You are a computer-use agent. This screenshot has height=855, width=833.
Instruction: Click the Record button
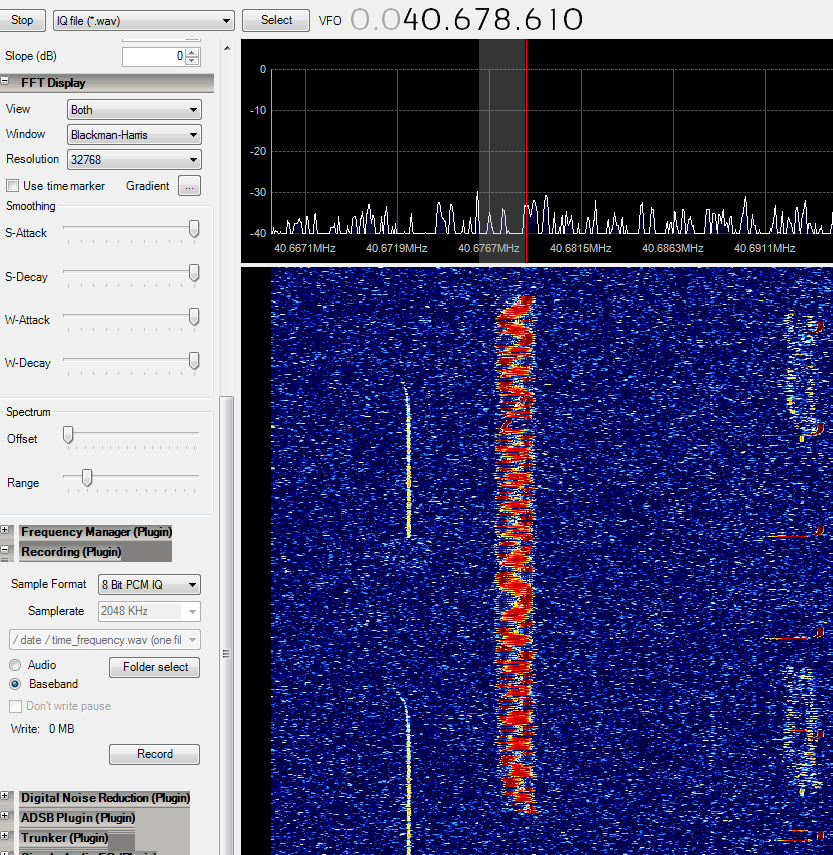pos(154,754)
